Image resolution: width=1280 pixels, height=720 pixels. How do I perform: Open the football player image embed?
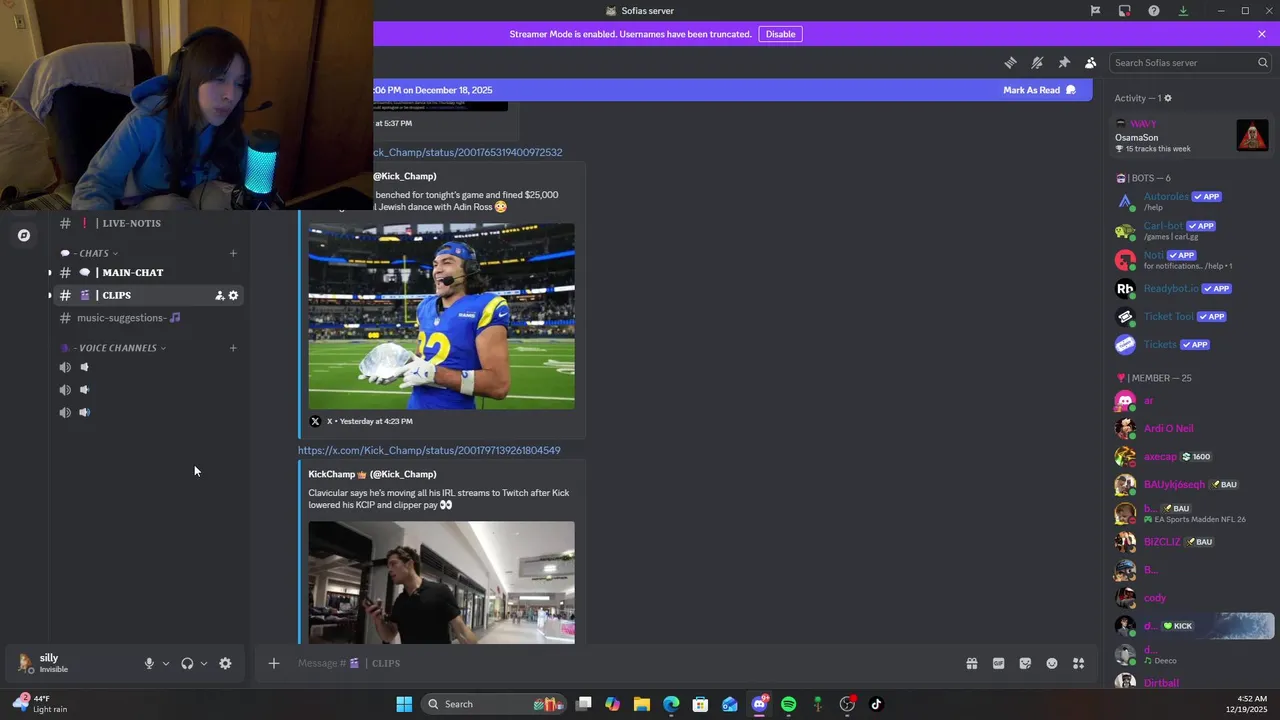click(x=441, y=316)
